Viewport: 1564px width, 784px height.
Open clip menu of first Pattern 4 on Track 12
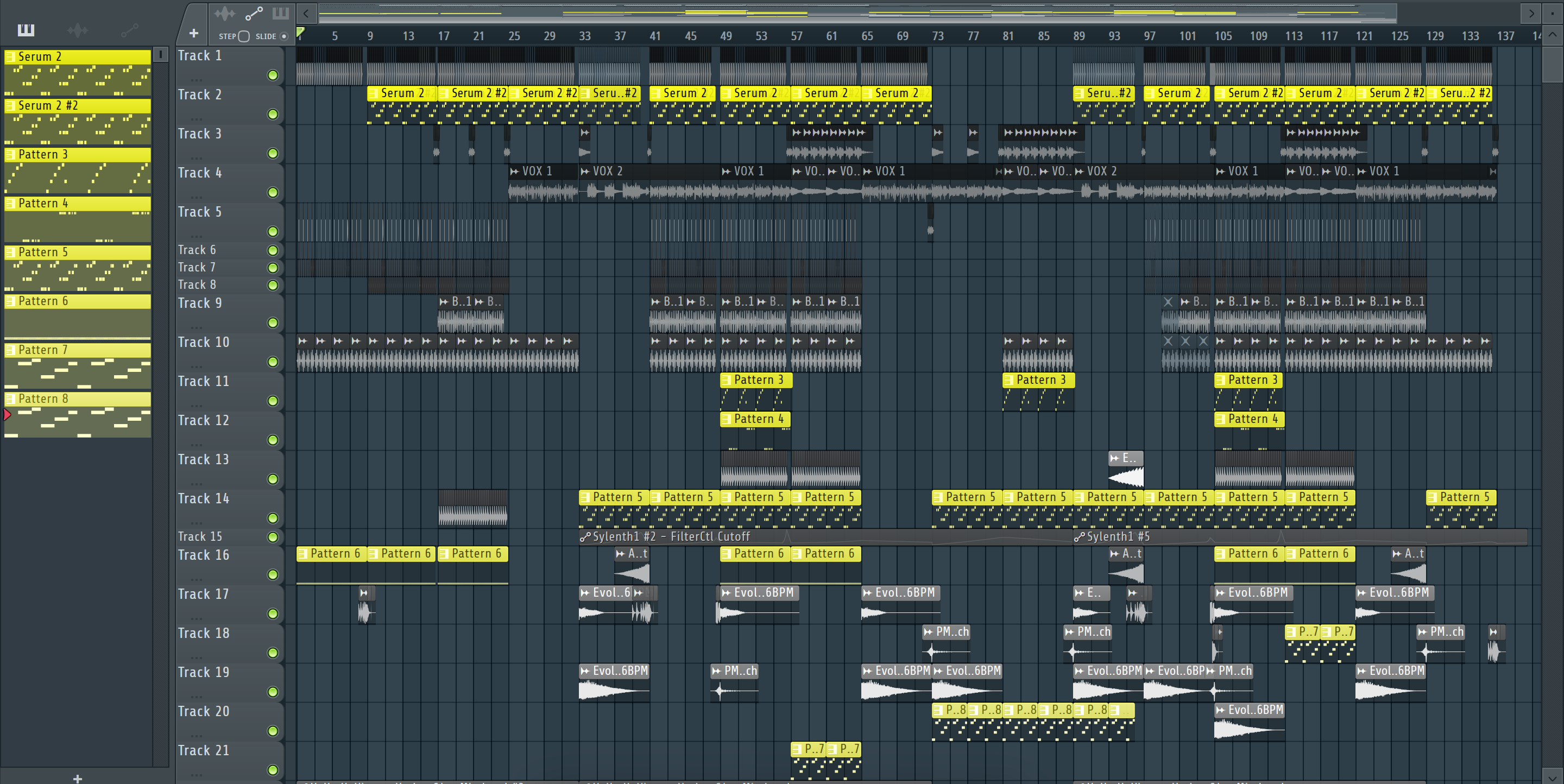click(x=726, y=419)
